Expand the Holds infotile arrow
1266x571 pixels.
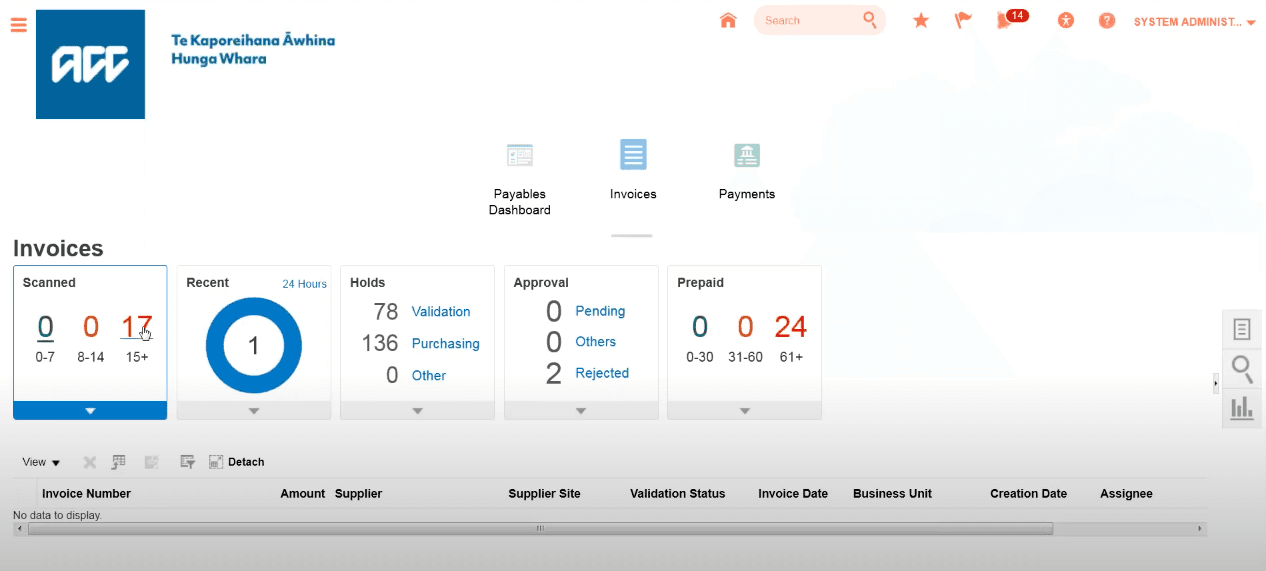(x=418, y=411)
